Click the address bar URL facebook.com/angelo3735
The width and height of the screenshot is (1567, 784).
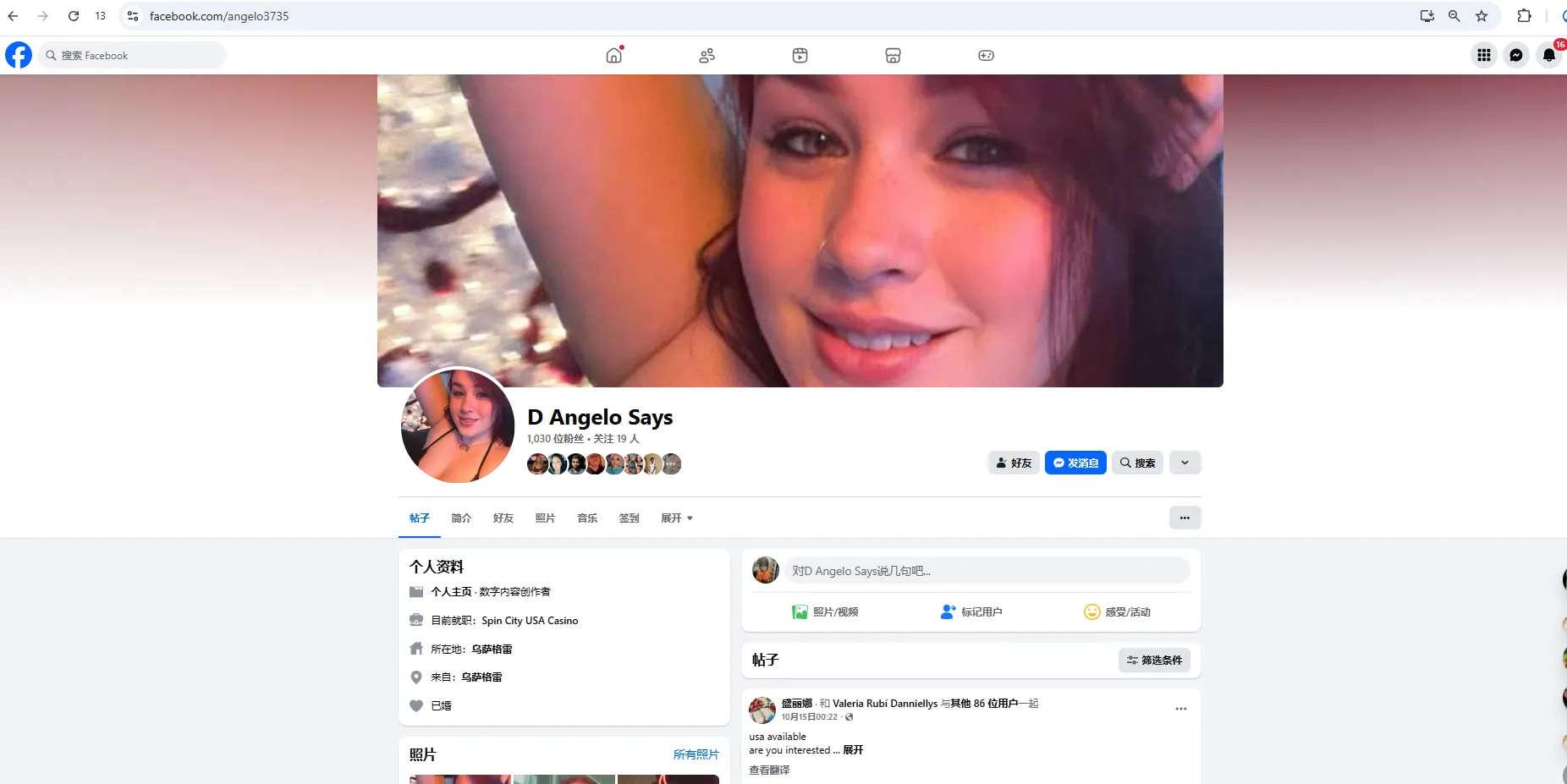[219, 16]
